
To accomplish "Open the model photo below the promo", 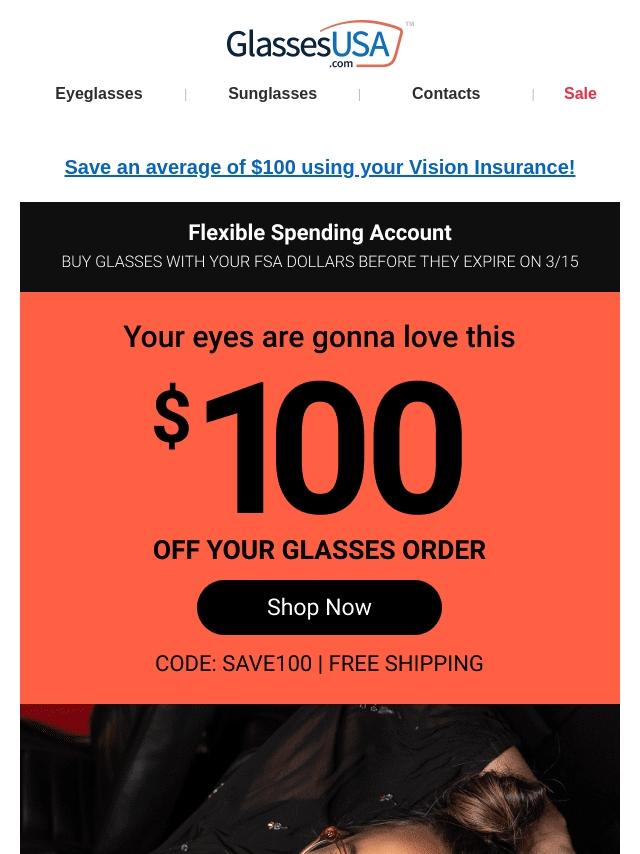I will coord(320,779).
